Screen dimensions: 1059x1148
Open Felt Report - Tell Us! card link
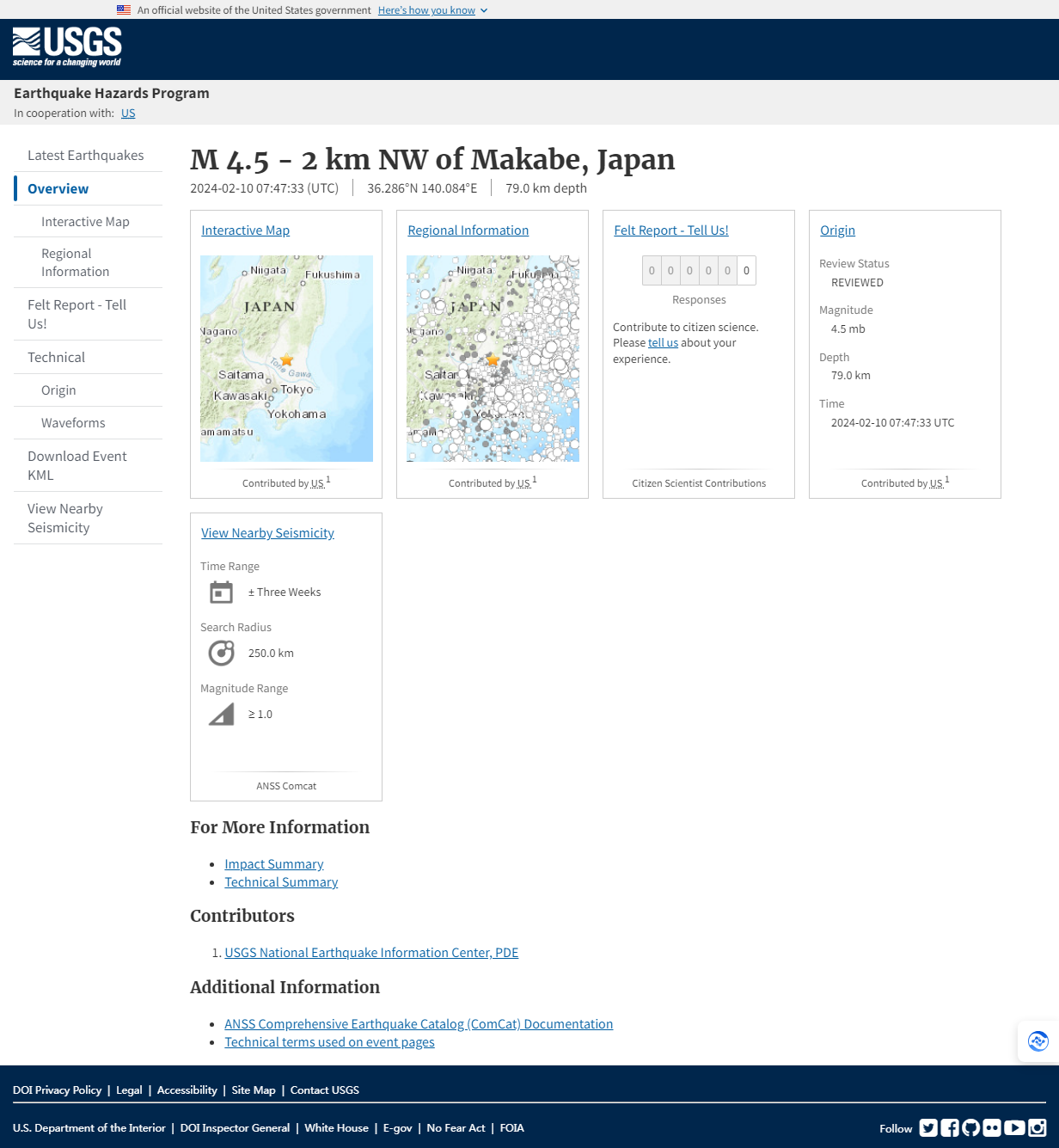[x=670, y=230]
